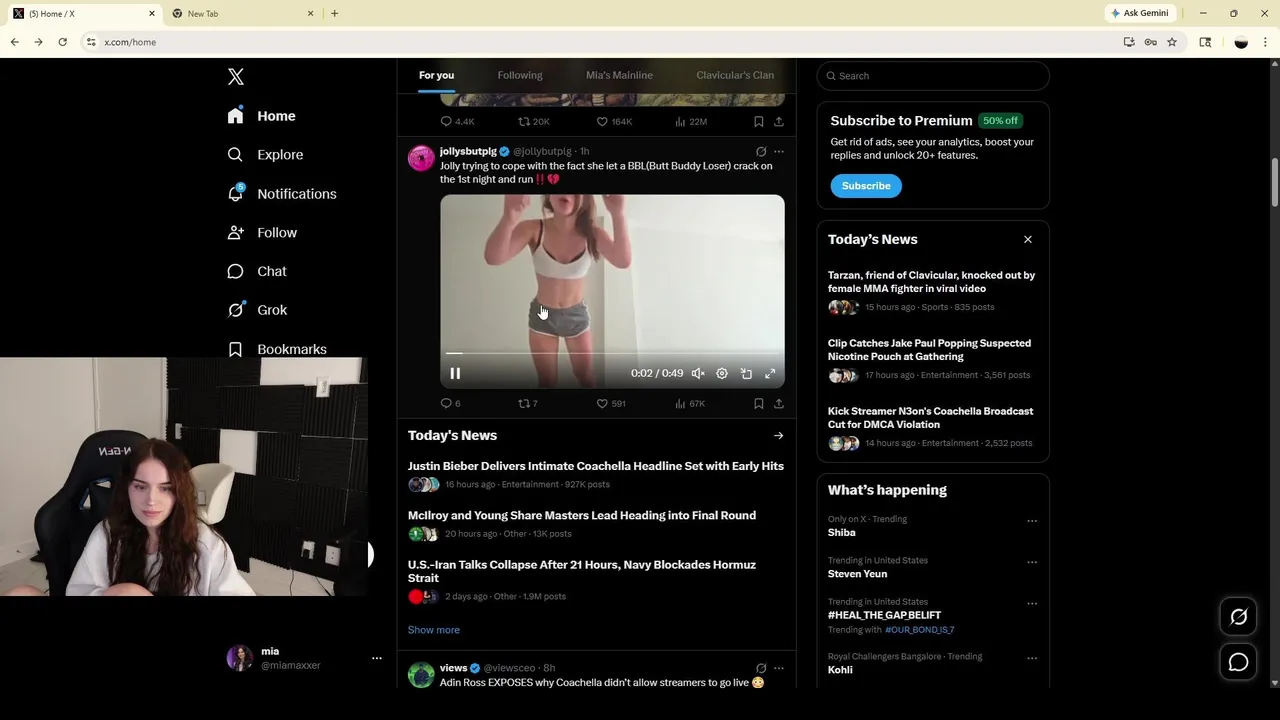1280x720 pixels.
Task: Unmute the video volume icon
Action: click(698, 373)
